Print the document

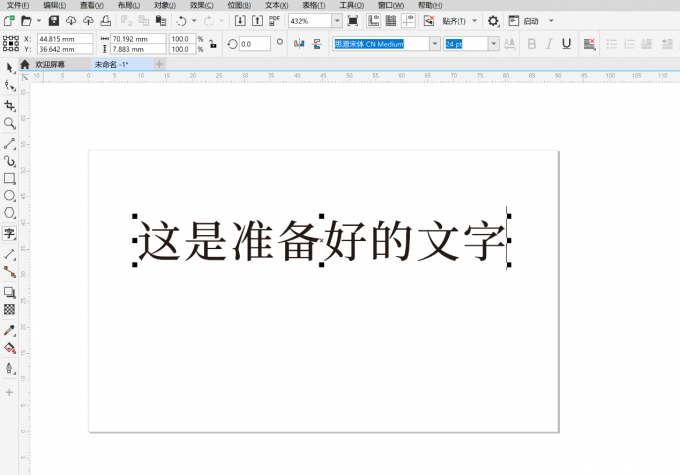106,21
